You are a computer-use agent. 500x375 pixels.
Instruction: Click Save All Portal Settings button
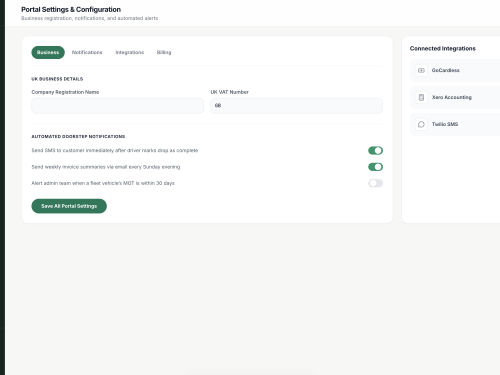(69, 206)
